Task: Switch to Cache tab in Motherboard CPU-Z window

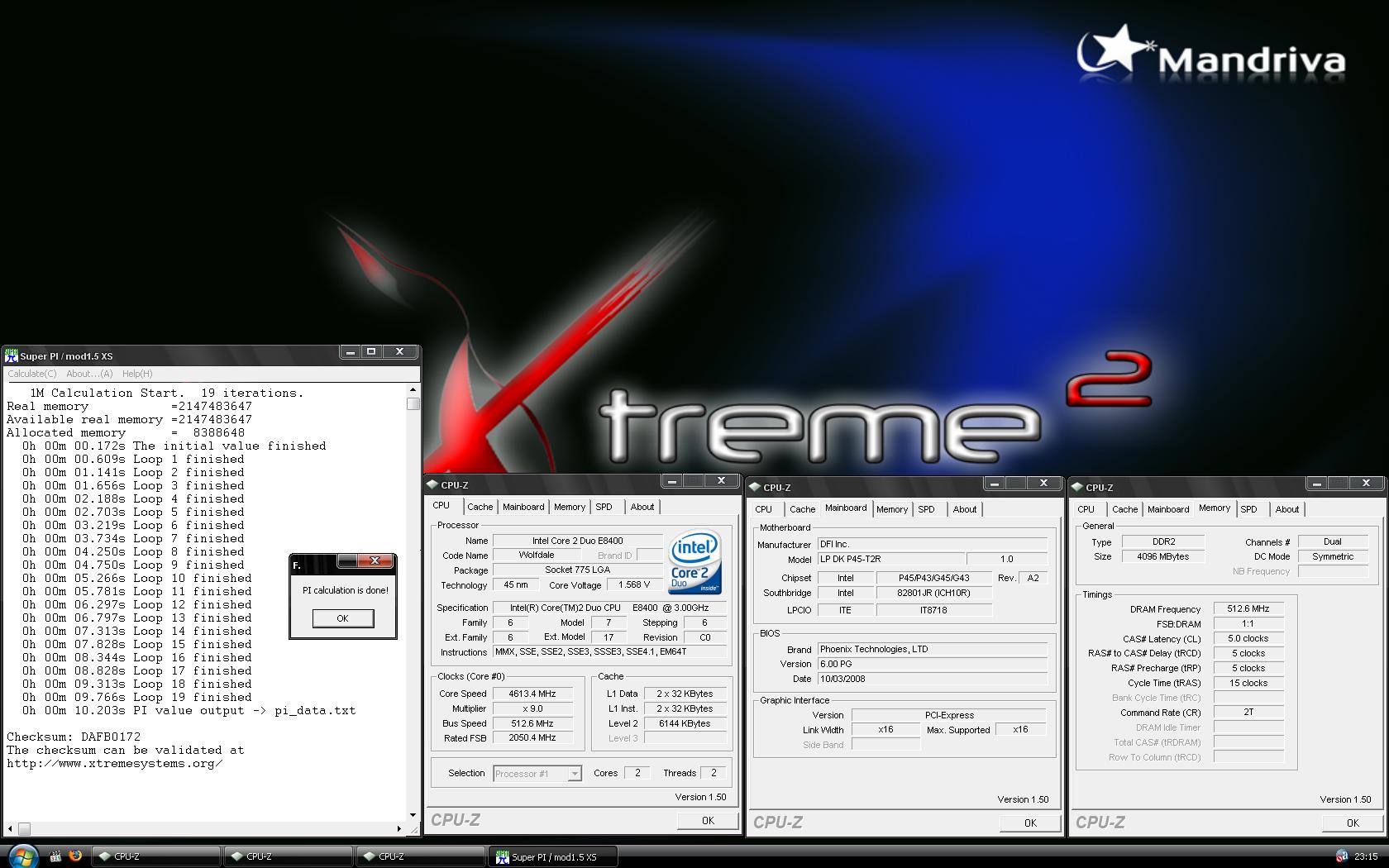Action: [802, 509]
